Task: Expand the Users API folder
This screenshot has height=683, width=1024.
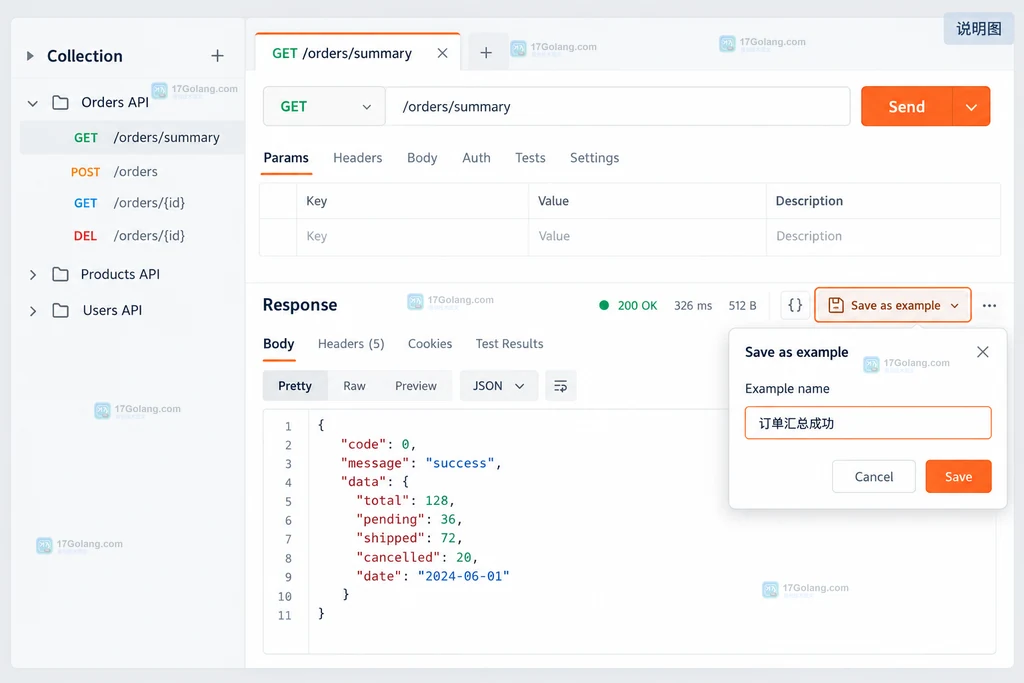Action: (x=33, y=311)
